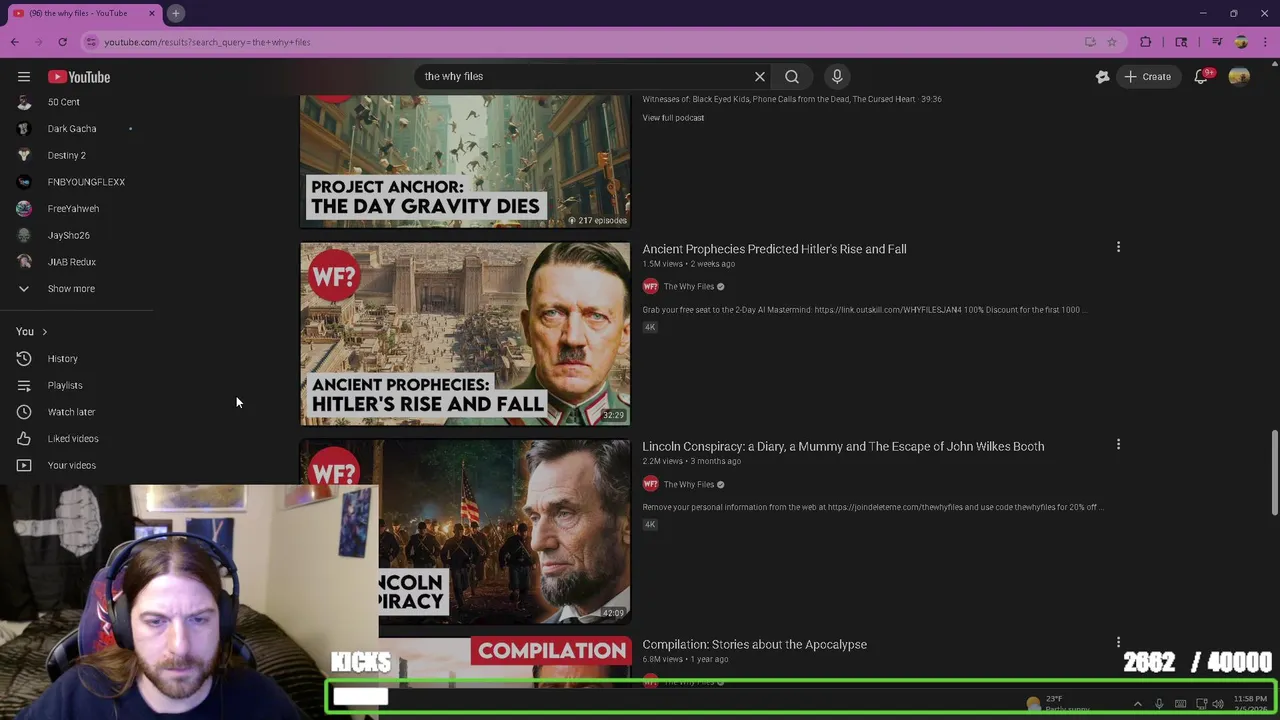Screen dimensions: 1280x720
Task: Open Chrome three-dot menu
Action: [1265, 42]
